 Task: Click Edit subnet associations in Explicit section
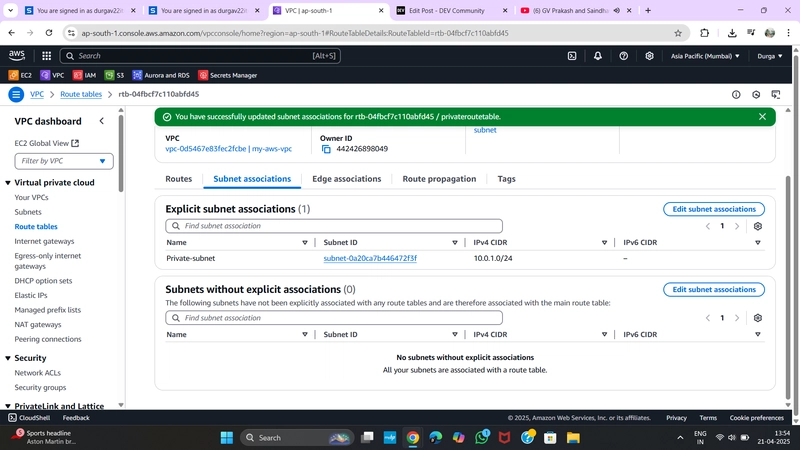[x=714, y=209]
